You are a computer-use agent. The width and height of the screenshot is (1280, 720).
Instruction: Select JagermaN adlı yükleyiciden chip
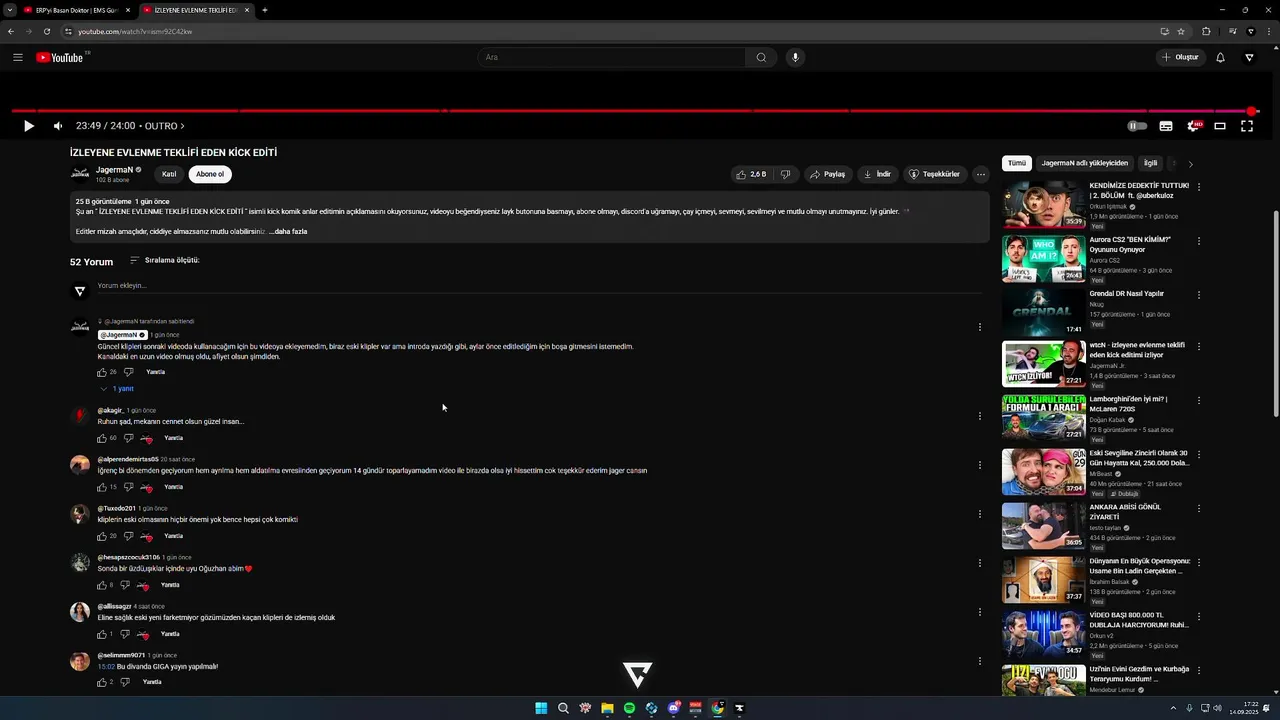(x=1084, y=163)
